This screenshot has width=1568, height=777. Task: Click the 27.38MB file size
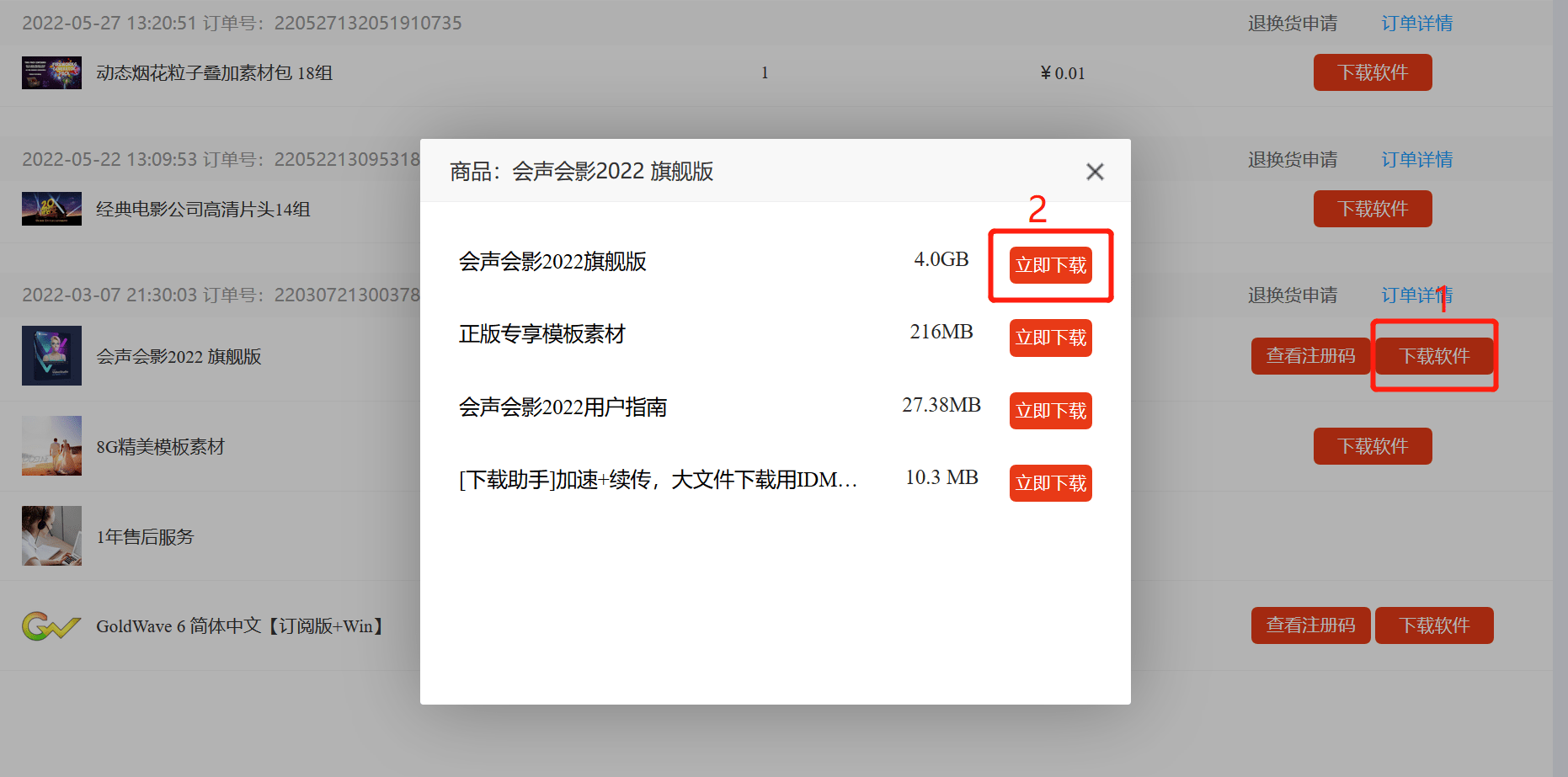click(941, 405)
